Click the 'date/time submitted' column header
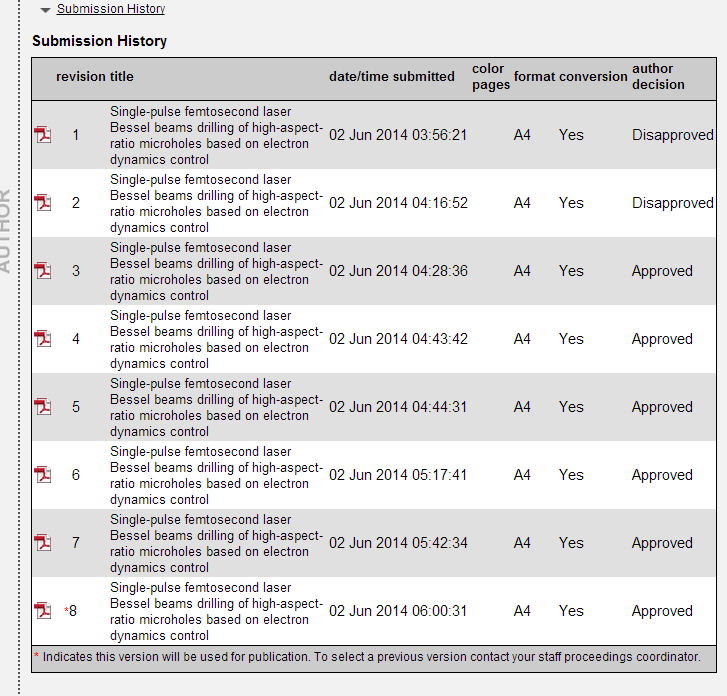This screenshot has height=696, width=727. 392,77
